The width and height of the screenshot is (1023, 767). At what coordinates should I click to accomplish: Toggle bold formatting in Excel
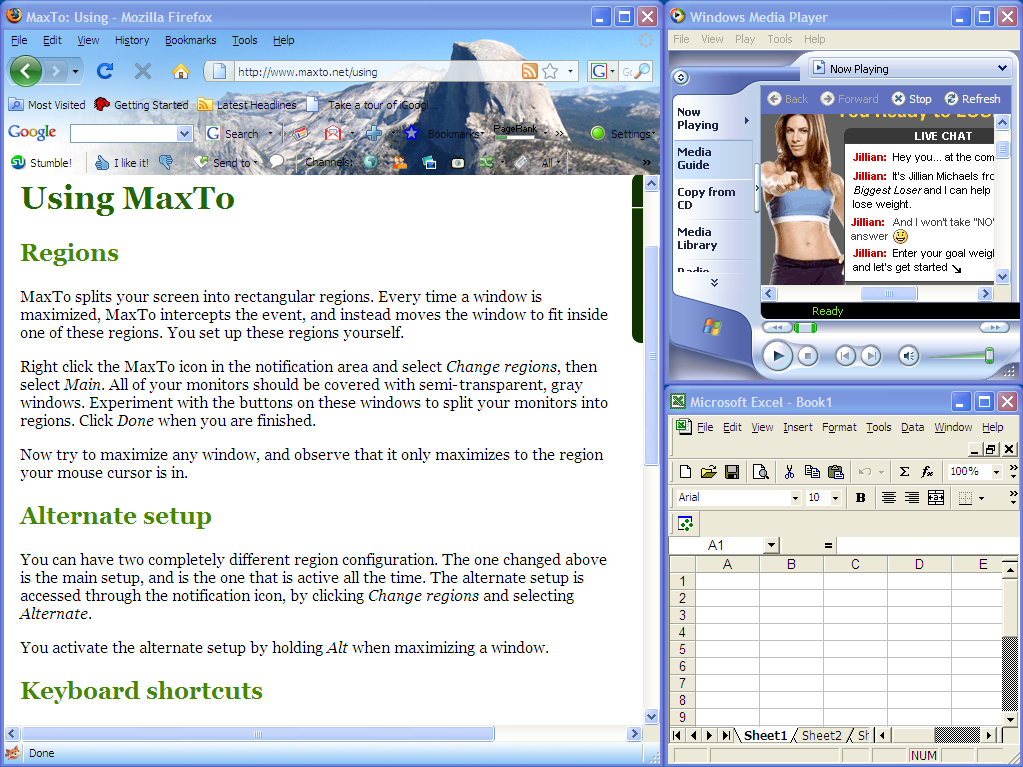(x=860, y=497)
